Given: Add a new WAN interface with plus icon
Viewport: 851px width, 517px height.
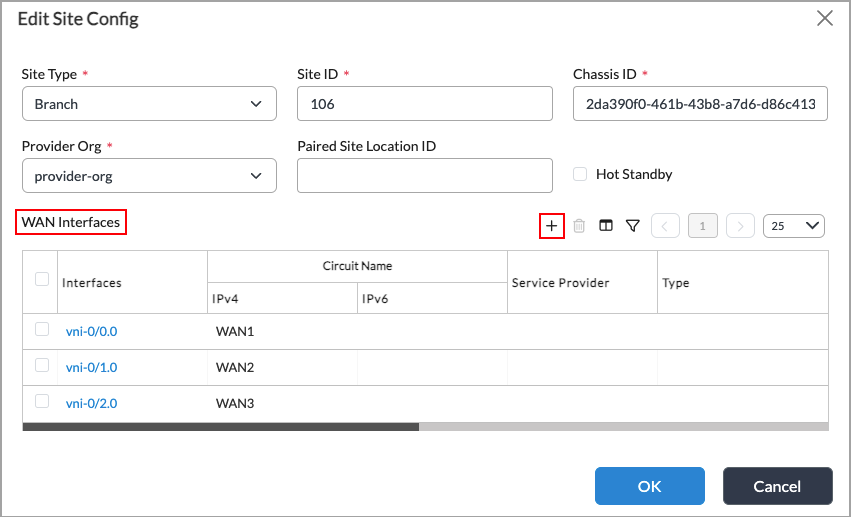Looking at the screenshot, I should click(x=551, y=226).
